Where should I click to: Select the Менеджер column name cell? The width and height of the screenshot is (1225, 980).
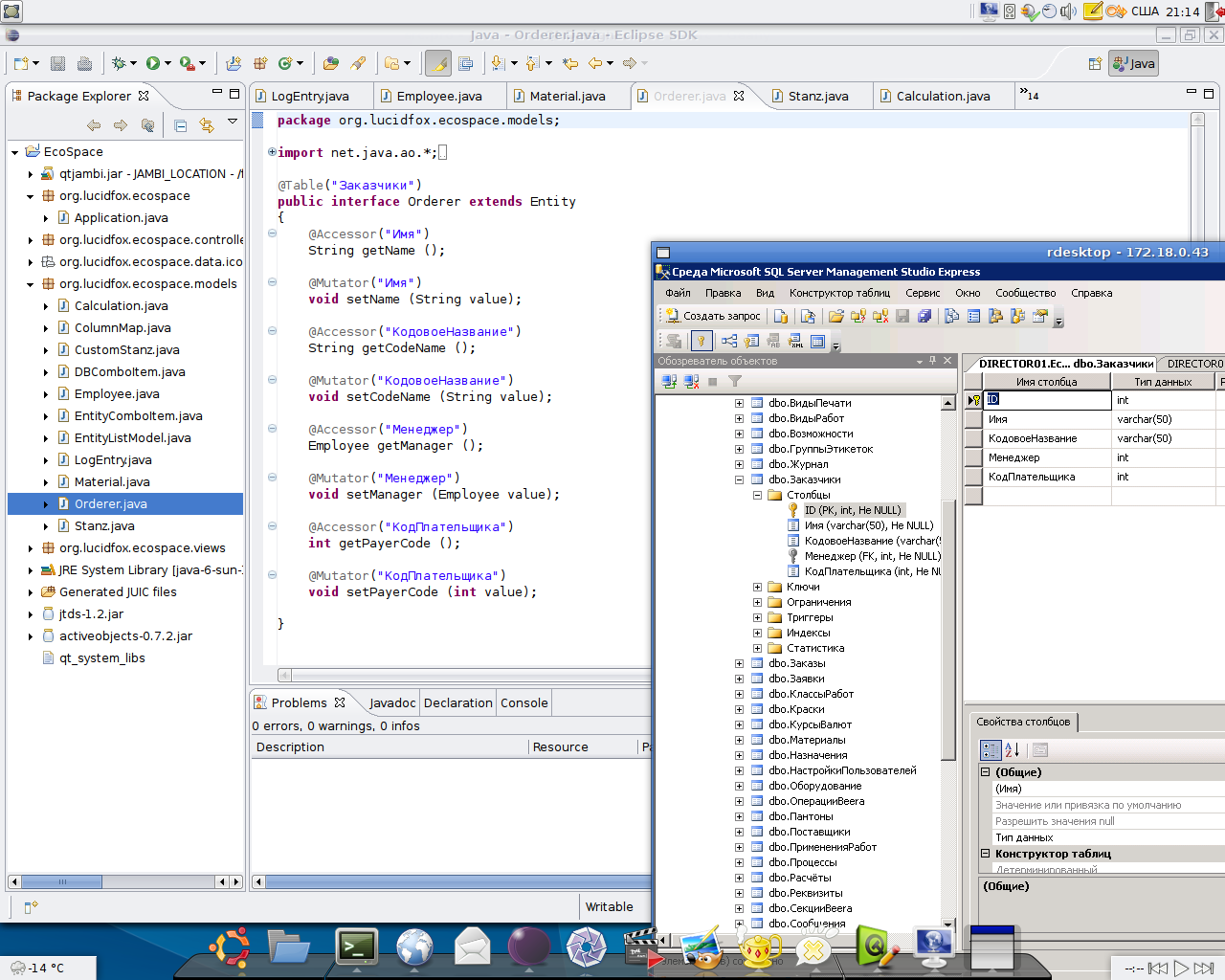tap(1047, 457)
